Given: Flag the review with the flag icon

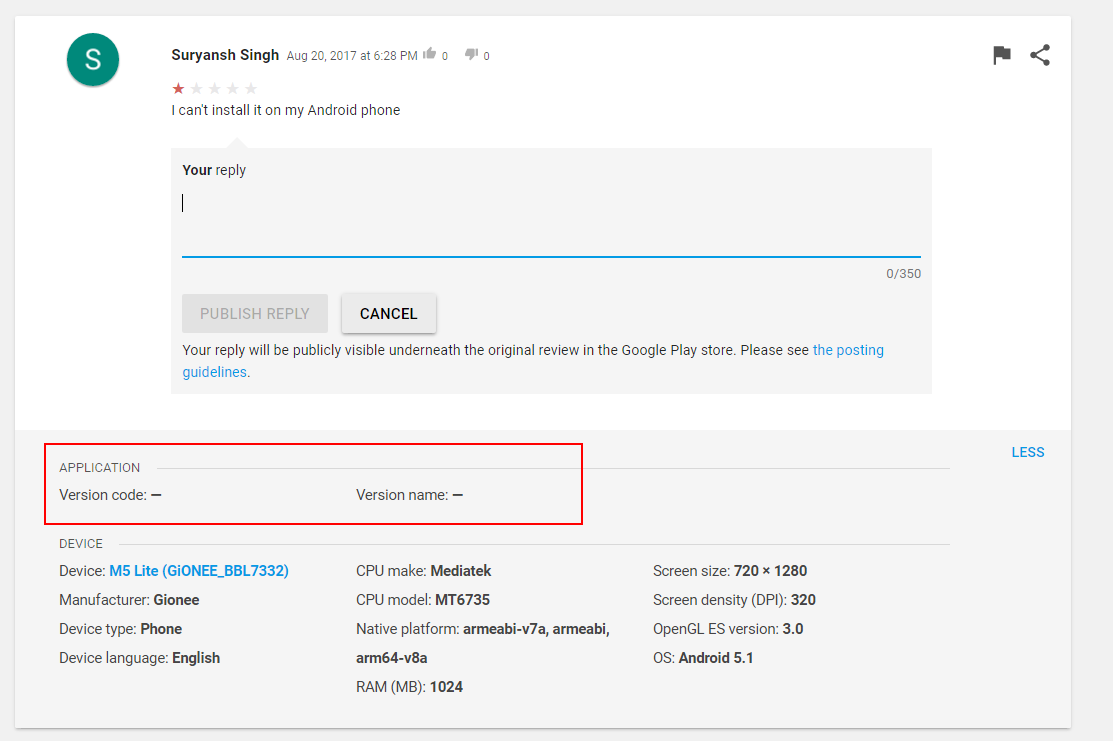Looking at the screenshot, I should [x=1001, y=56].
